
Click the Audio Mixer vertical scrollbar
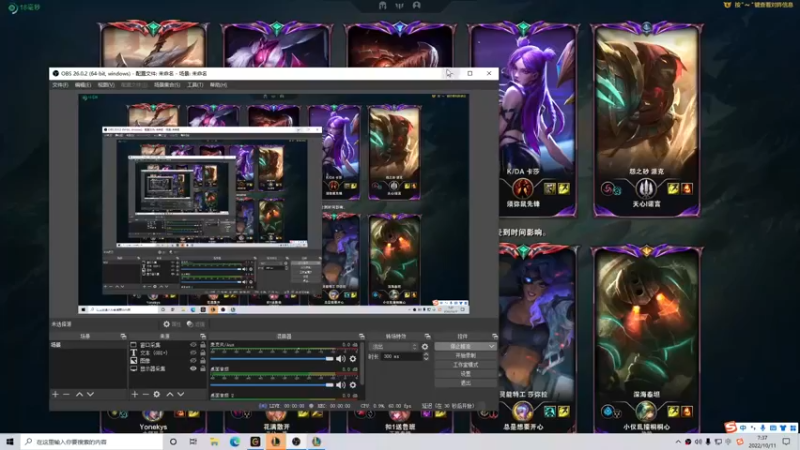(x=362, y=363)
